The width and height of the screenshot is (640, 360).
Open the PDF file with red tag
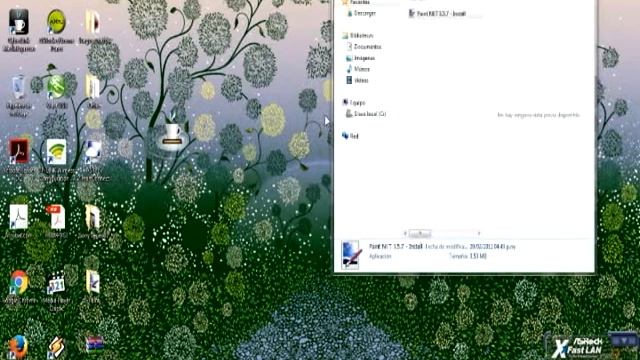(56, 217)
